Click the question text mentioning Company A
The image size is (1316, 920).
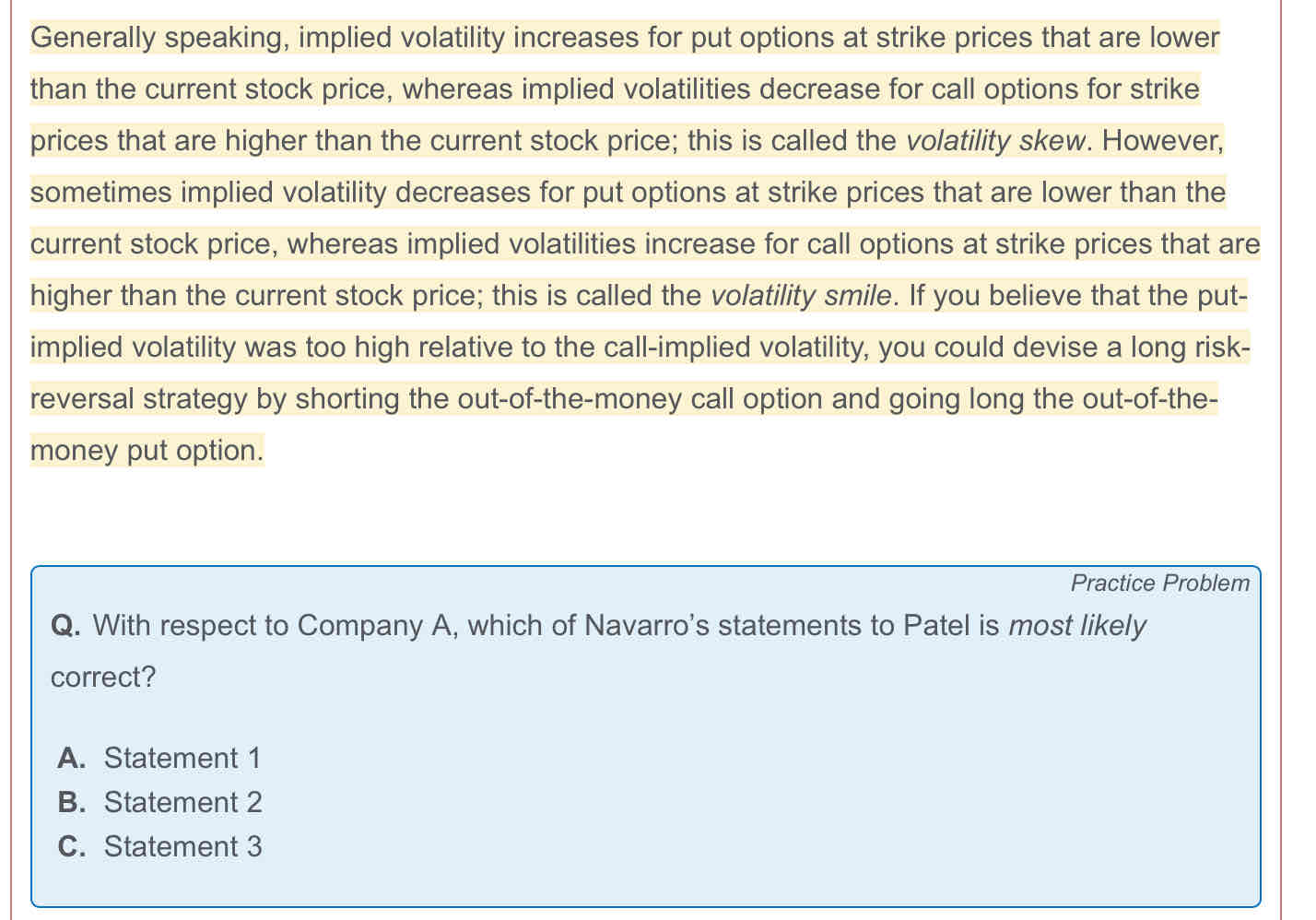(x=599, y=626)
